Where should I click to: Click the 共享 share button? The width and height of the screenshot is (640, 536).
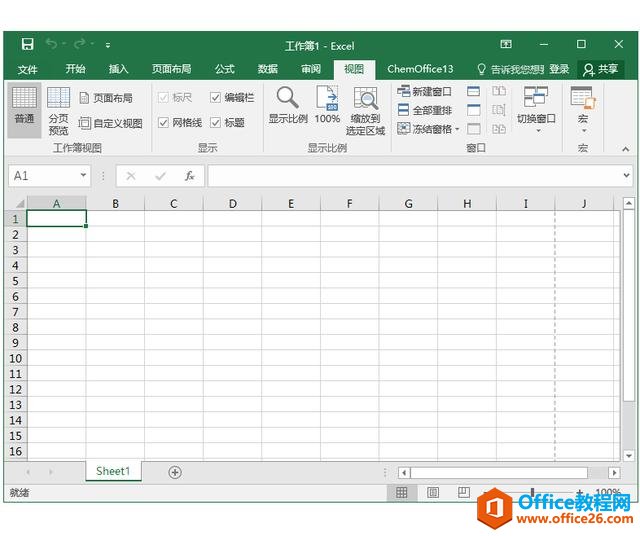tap(600, 69)
